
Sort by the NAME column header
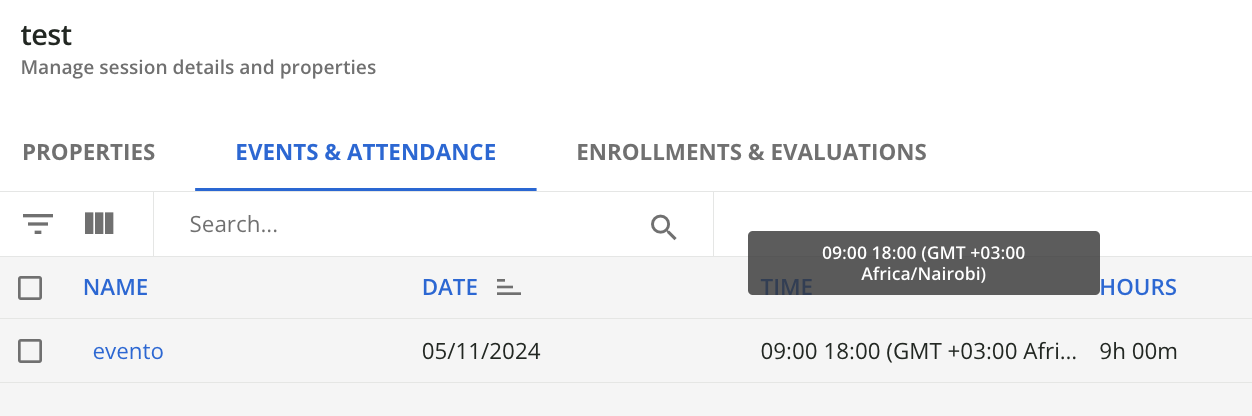[116, 288]
